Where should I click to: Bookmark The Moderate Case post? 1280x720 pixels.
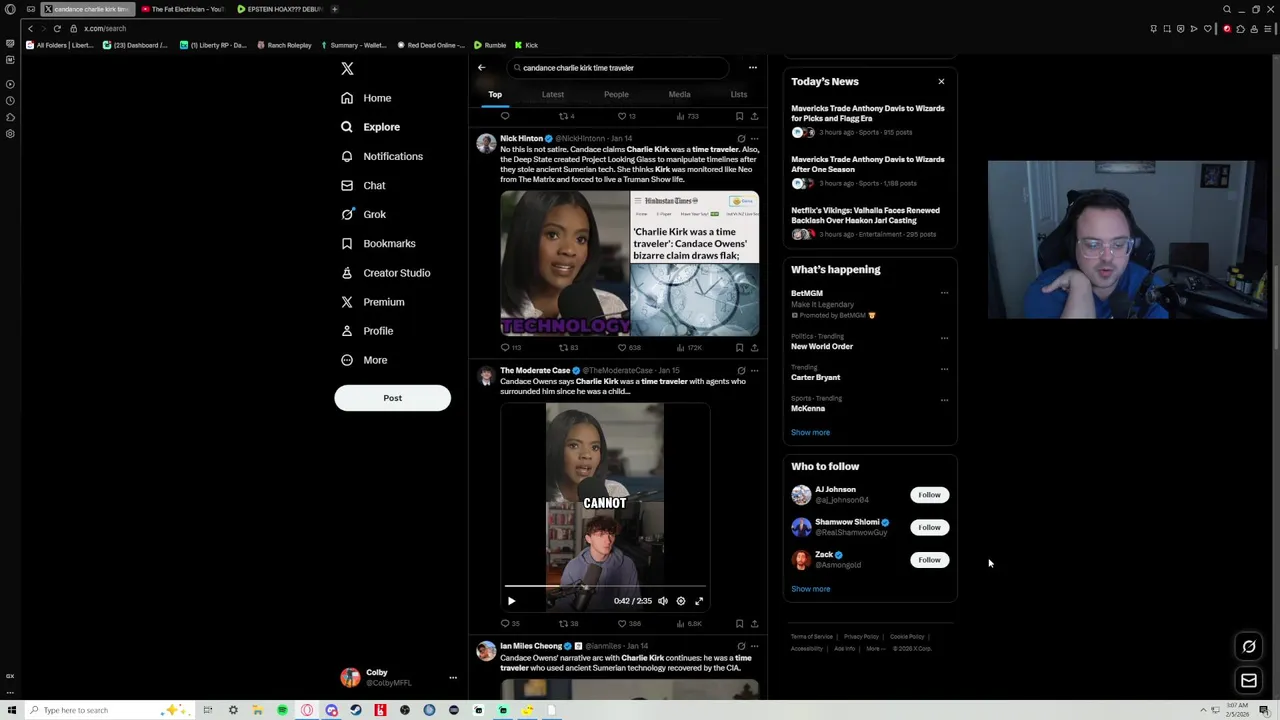coord(739,623)
